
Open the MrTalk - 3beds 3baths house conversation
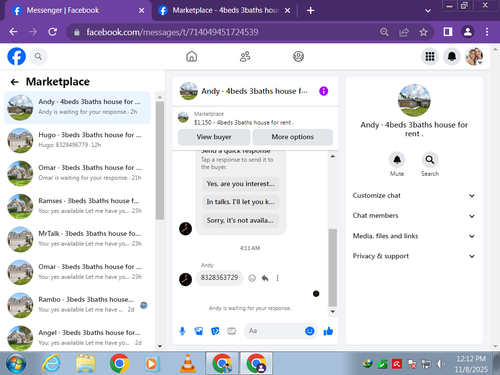[77, 239]
